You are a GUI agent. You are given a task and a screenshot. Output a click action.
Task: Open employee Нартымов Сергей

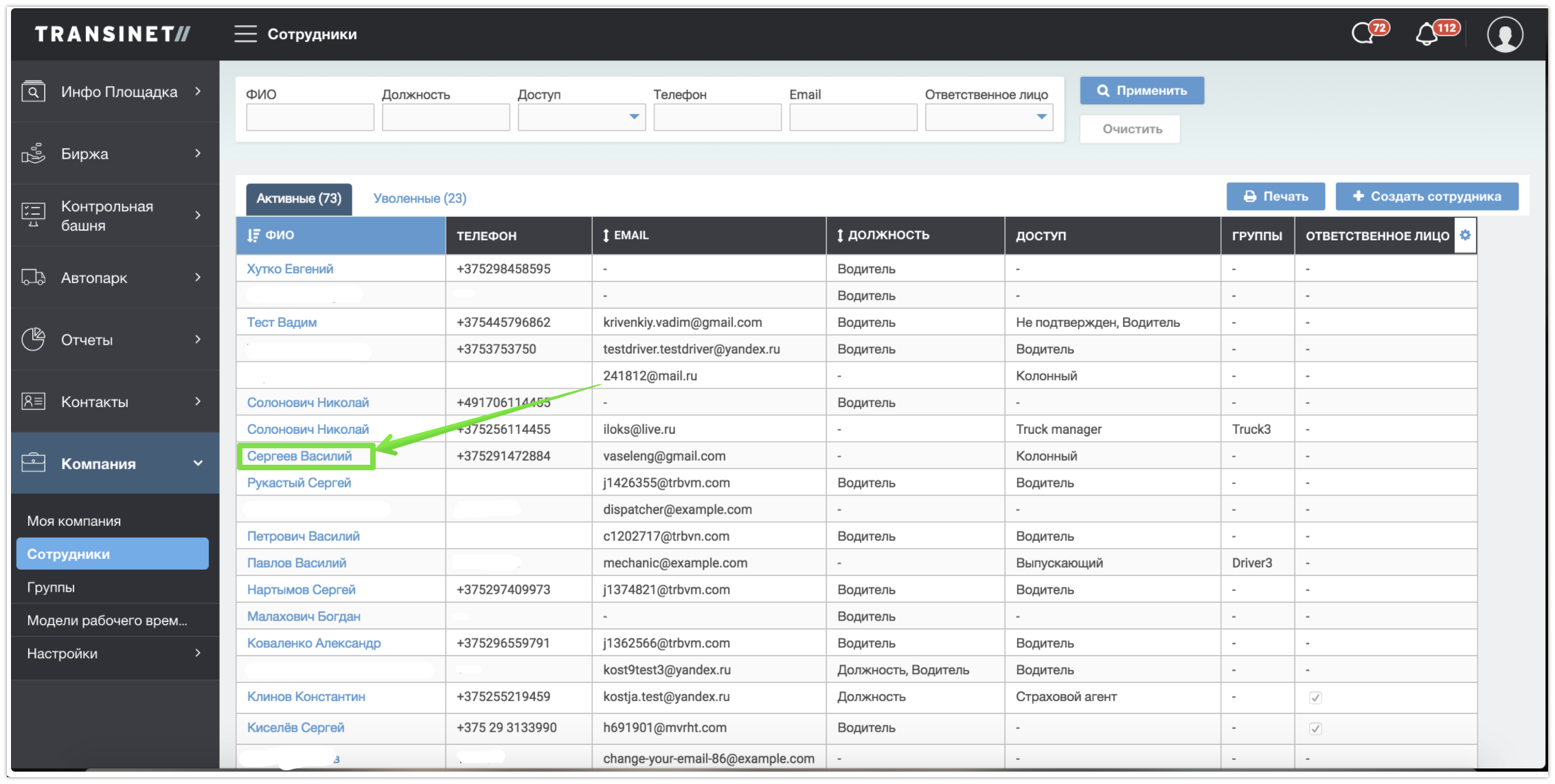pos(302,590)
